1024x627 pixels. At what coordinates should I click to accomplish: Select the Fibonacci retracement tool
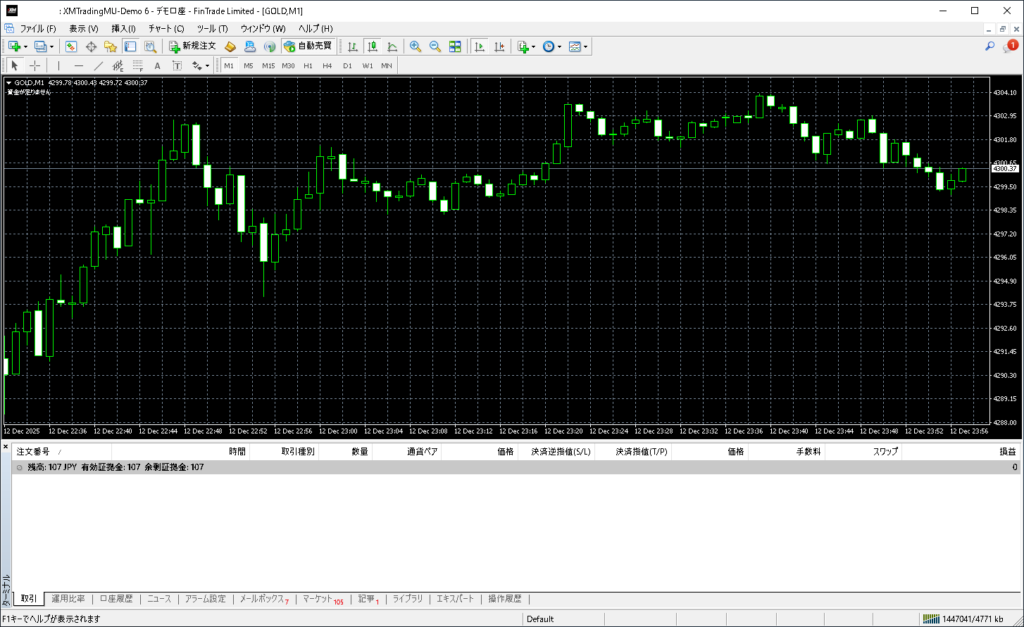point(136,66)
